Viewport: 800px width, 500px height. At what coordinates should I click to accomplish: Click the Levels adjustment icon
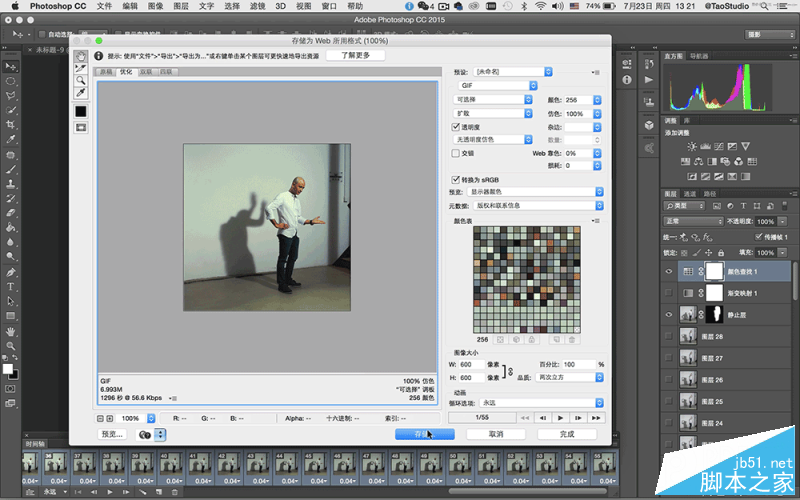tap(706, 146)
